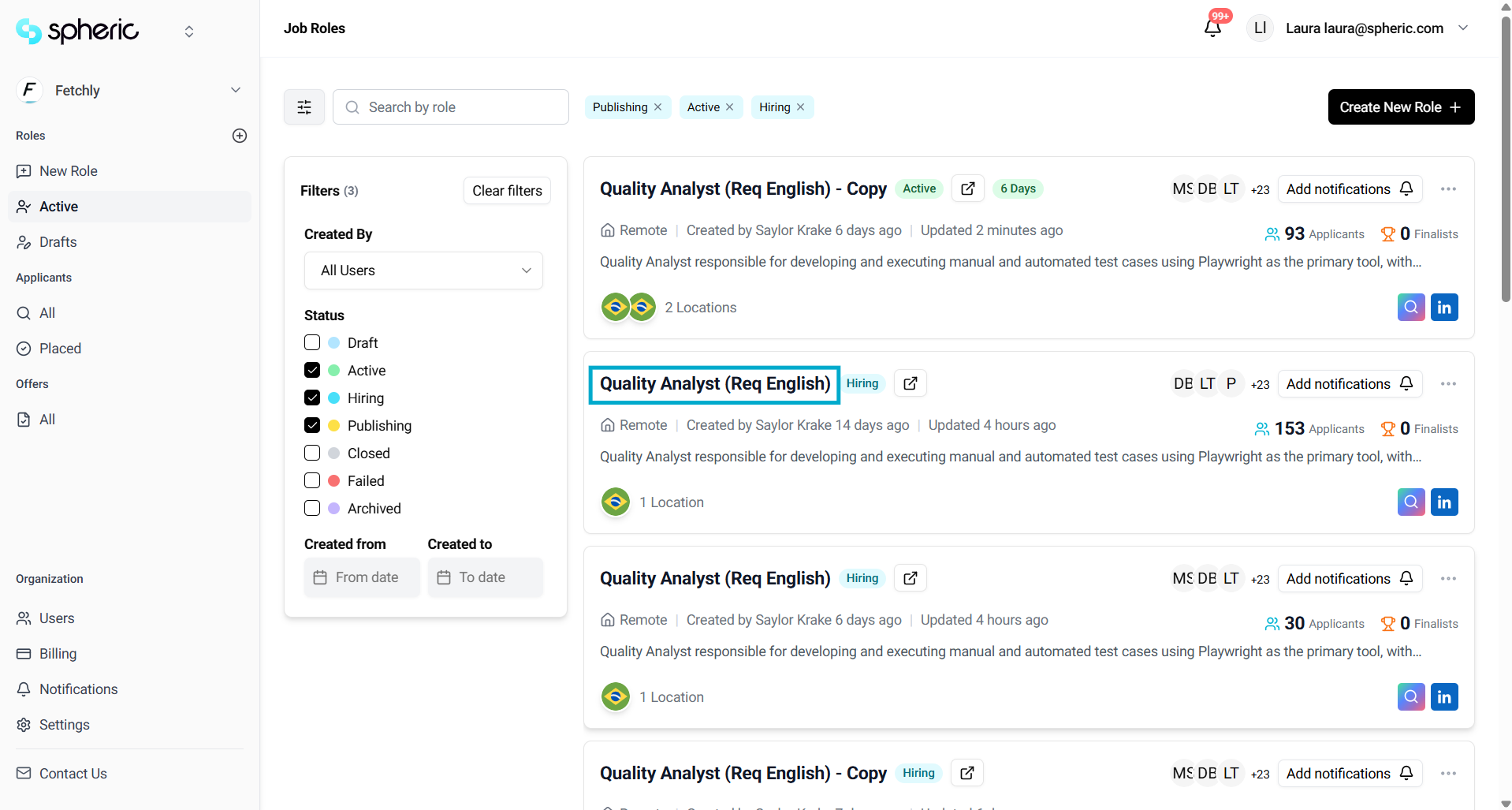The width and height of the screenshot is (1512, 810).
Task: Open Billing in the sidebar
Action: point(58,654)
